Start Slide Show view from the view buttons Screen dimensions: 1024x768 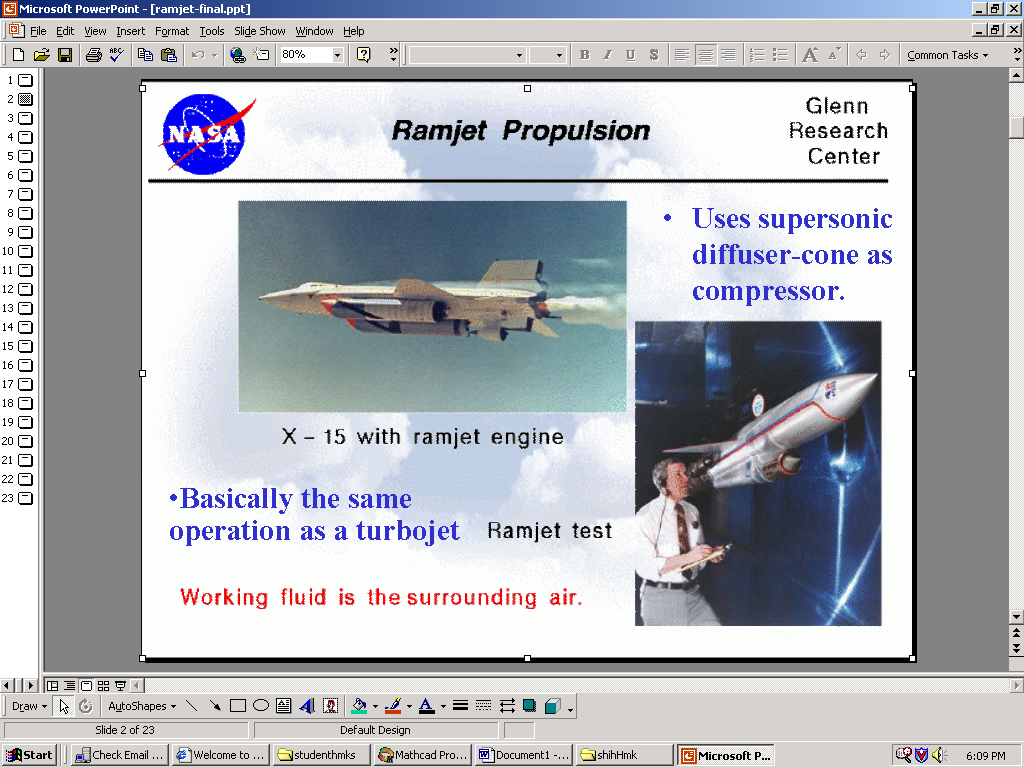pos(120,686)
